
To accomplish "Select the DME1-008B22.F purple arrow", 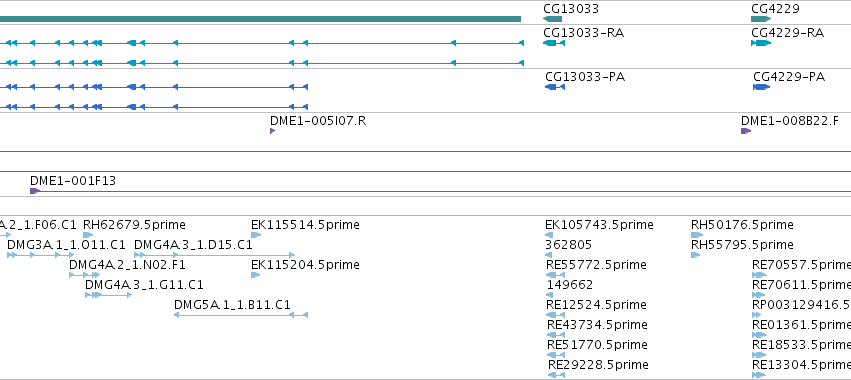I will [x=746, y=131].
